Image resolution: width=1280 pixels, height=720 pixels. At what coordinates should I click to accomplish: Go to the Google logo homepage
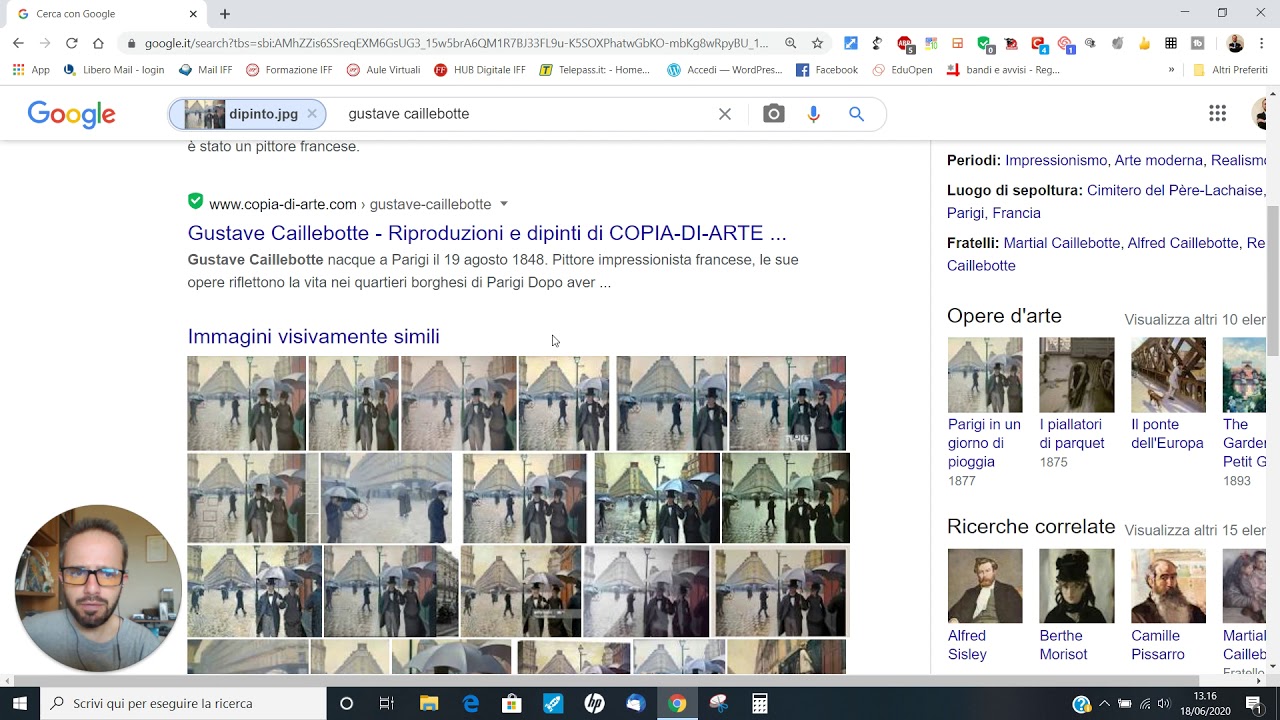[x=72, y=115]
